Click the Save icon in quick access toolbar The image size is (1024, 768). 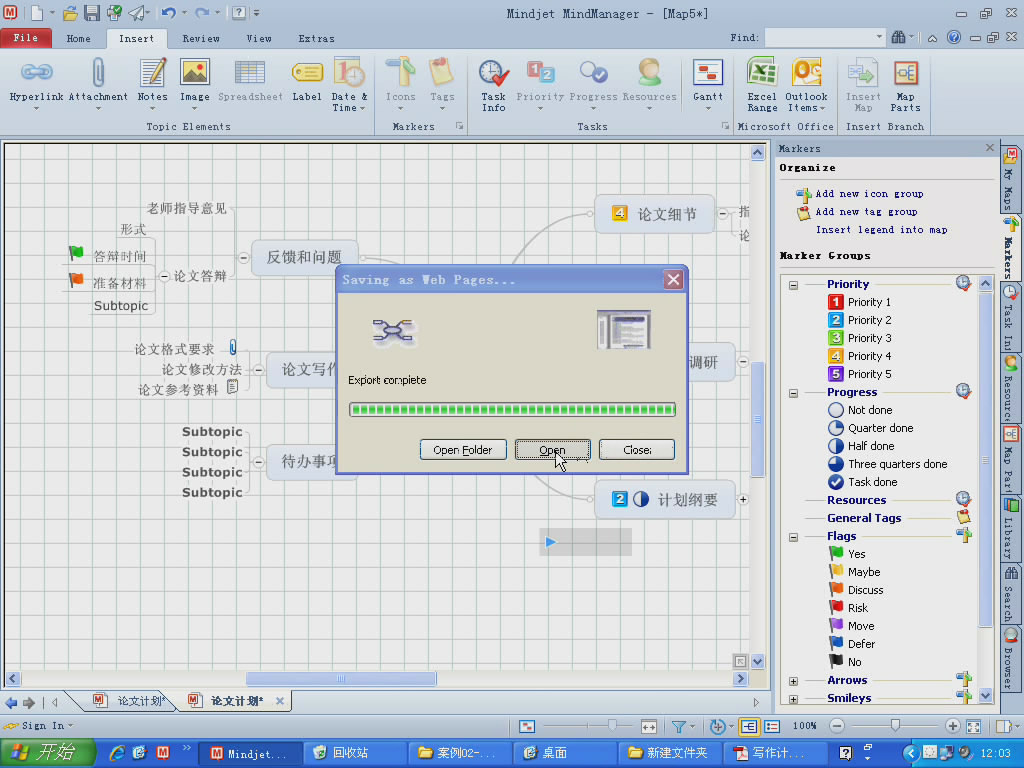pos(91,12)
